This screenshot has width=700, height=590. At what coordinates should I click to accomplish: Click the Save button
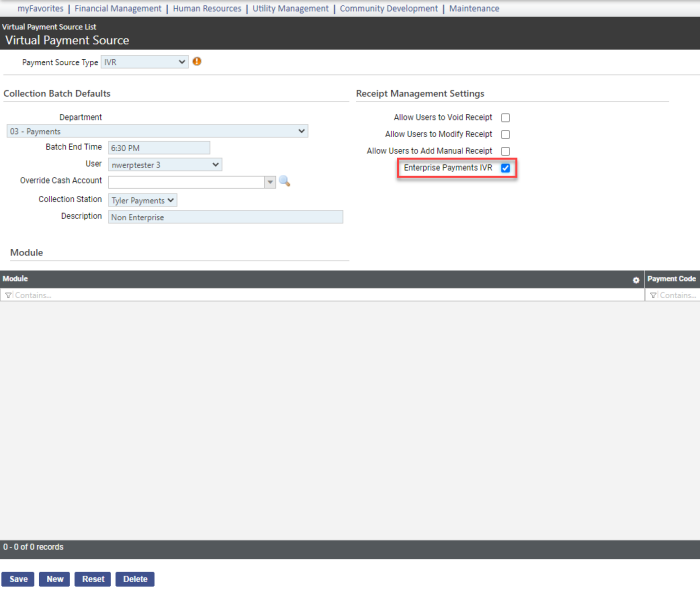coord(18,579)
